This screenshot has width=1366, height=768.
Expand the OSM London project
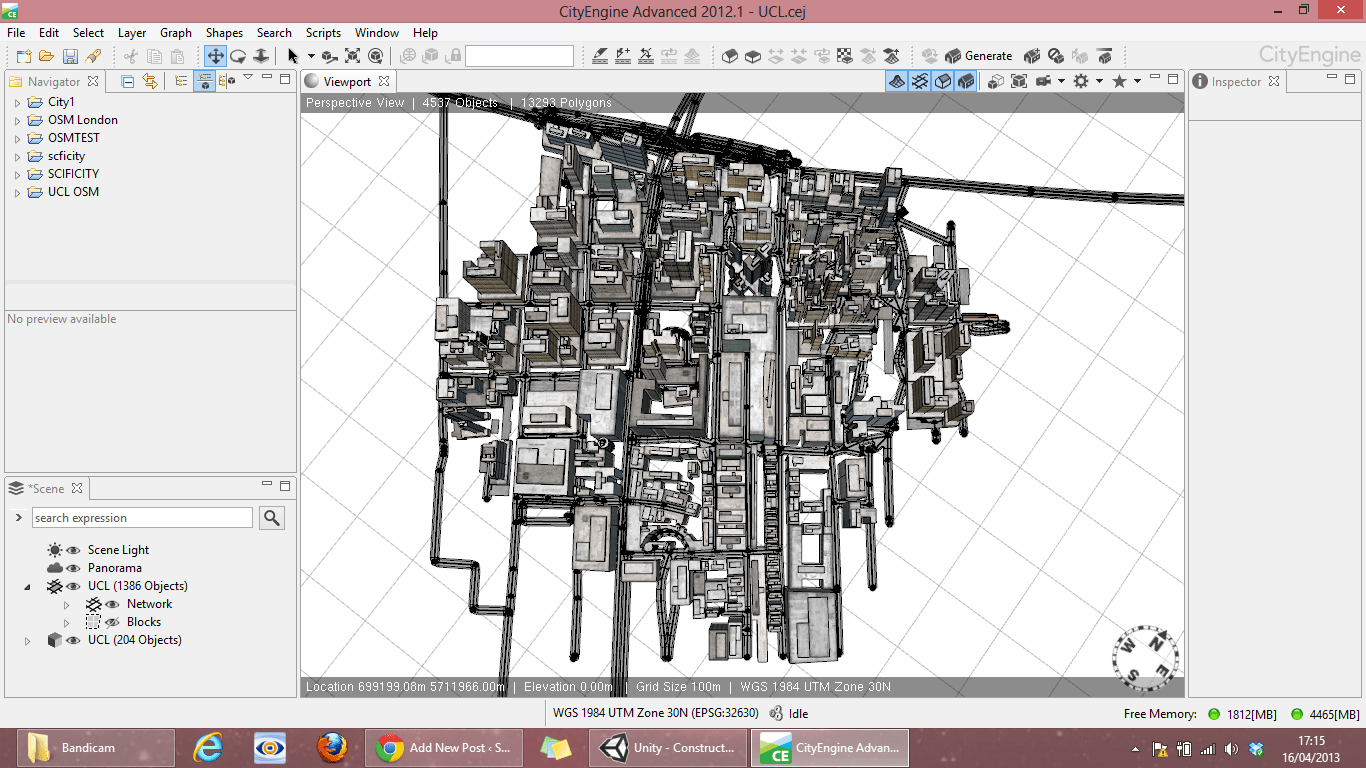coord(17,120)
